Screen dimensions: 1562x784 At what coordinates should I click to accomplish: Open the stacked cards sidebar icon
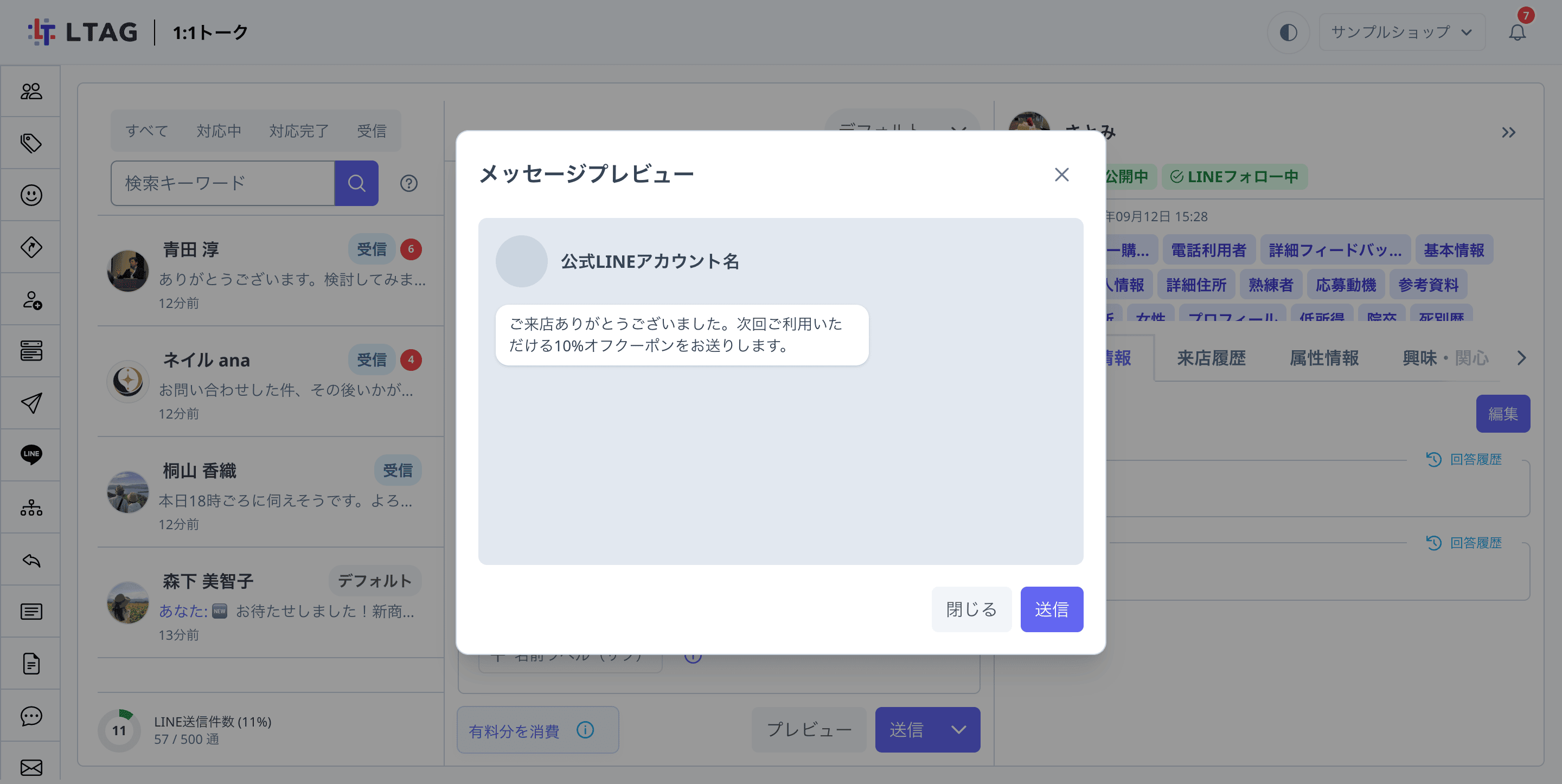pyautogui.click(x=31, y=351)
